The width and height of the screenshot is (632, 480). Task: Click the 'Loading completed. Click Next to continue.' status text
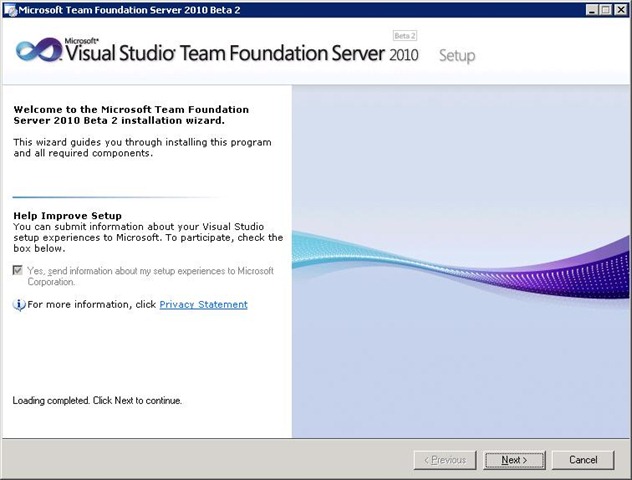coord(97,400)
